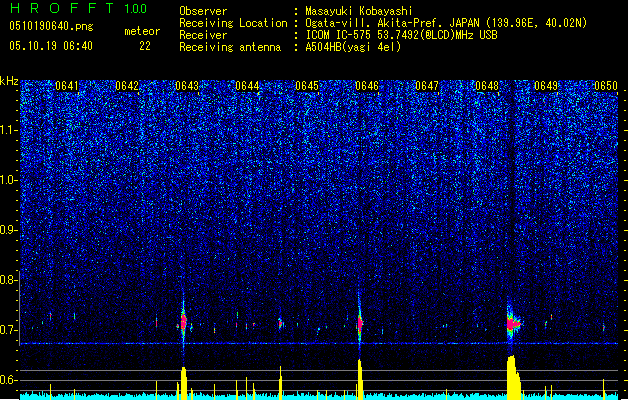Click the 0.8 kHz frequency axis label
629x400 pixels.
tap(8, 280)
